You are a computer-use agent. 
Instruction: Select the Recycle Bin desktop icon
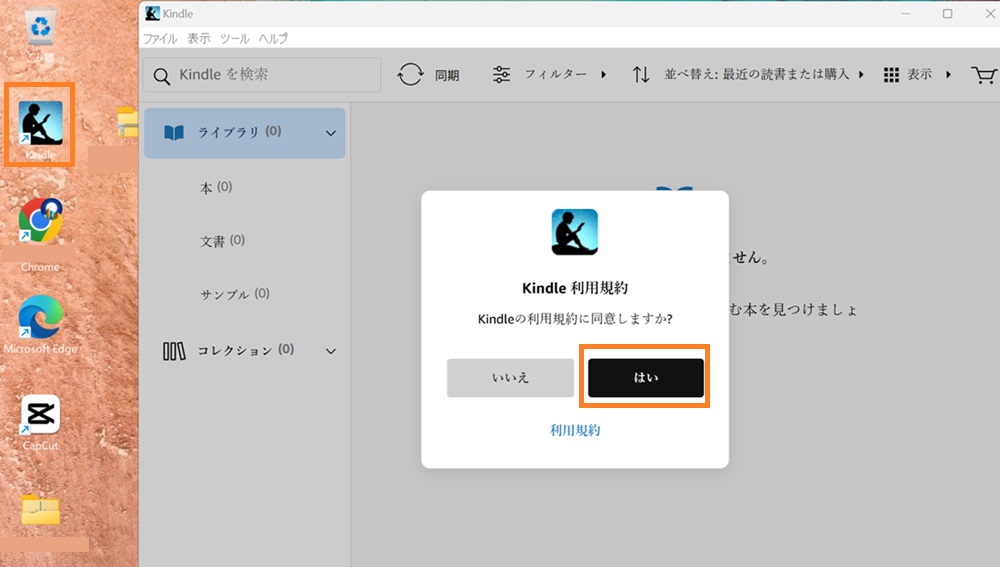click(x=40, y=28)
